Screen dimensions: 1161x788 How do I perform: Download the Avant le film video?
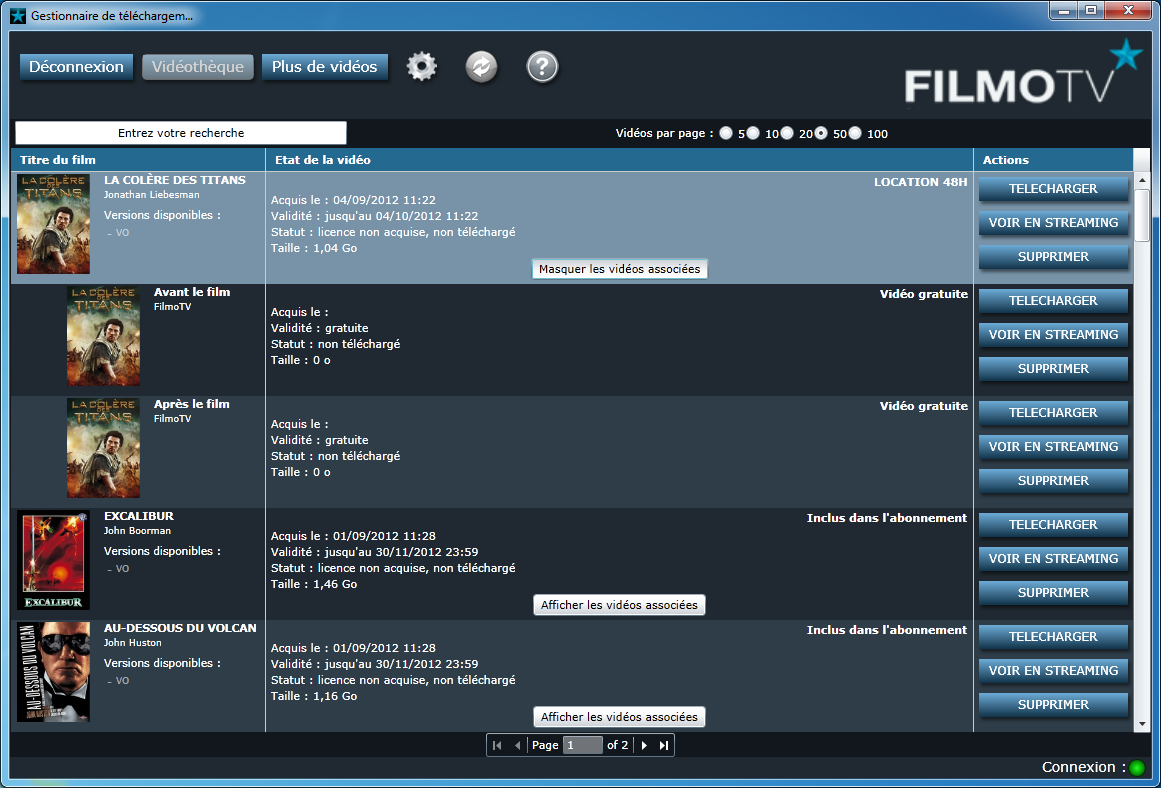[x=1054, y=301]
